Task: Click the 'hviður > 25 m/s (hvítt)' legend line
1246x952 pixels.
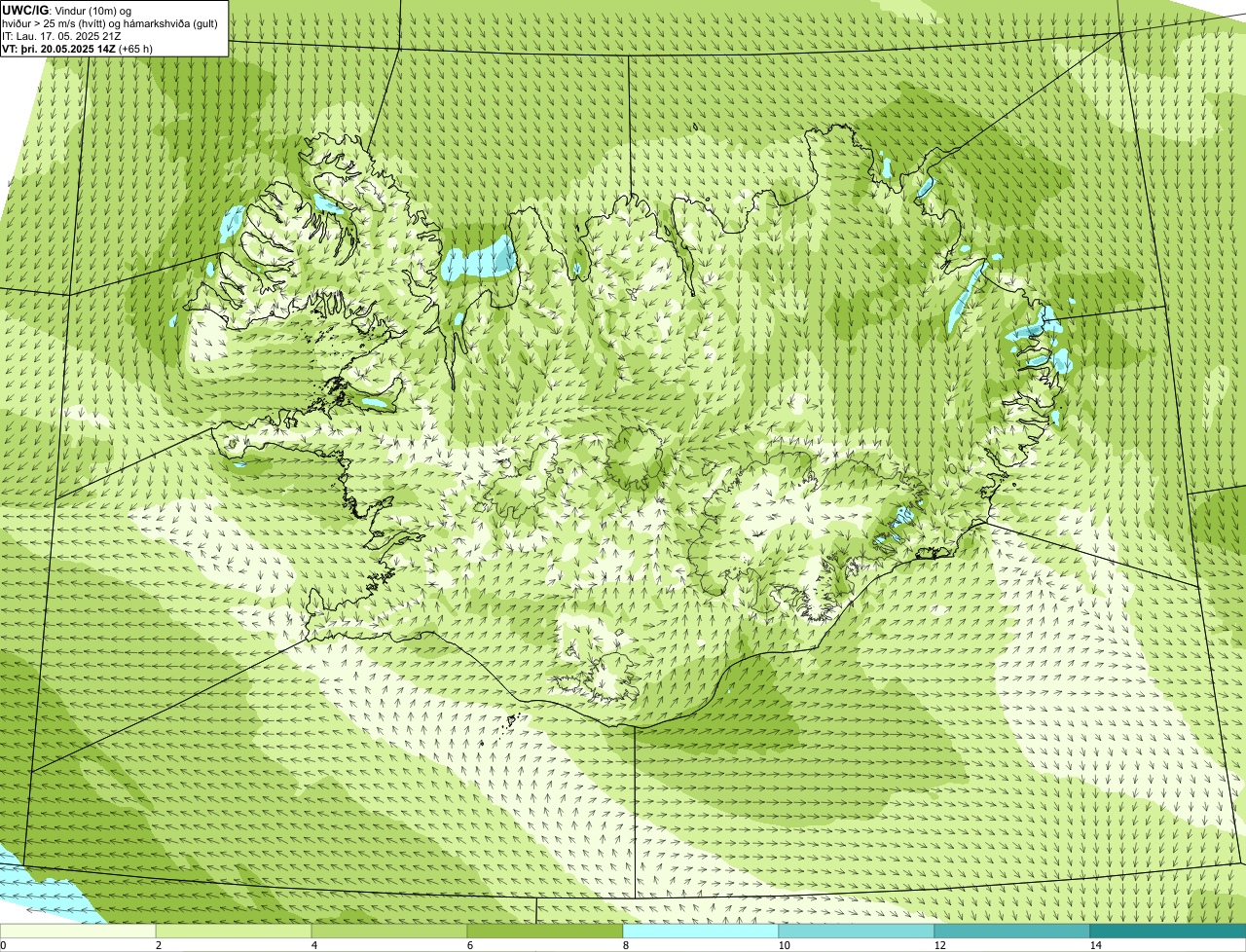Action: [x=110, y=23]
